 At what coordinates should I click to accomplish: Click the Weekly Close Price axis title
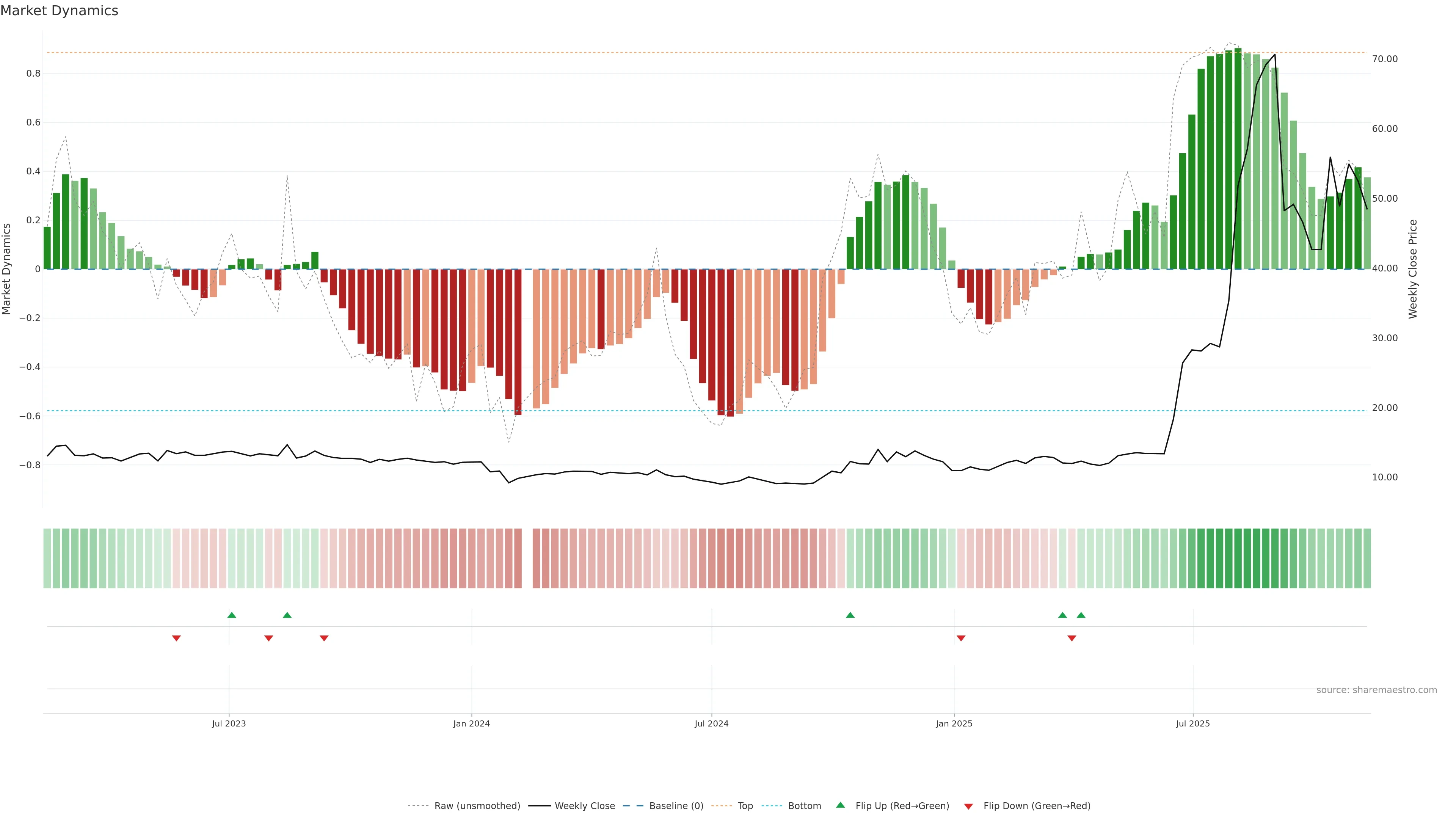(1413, 269)
